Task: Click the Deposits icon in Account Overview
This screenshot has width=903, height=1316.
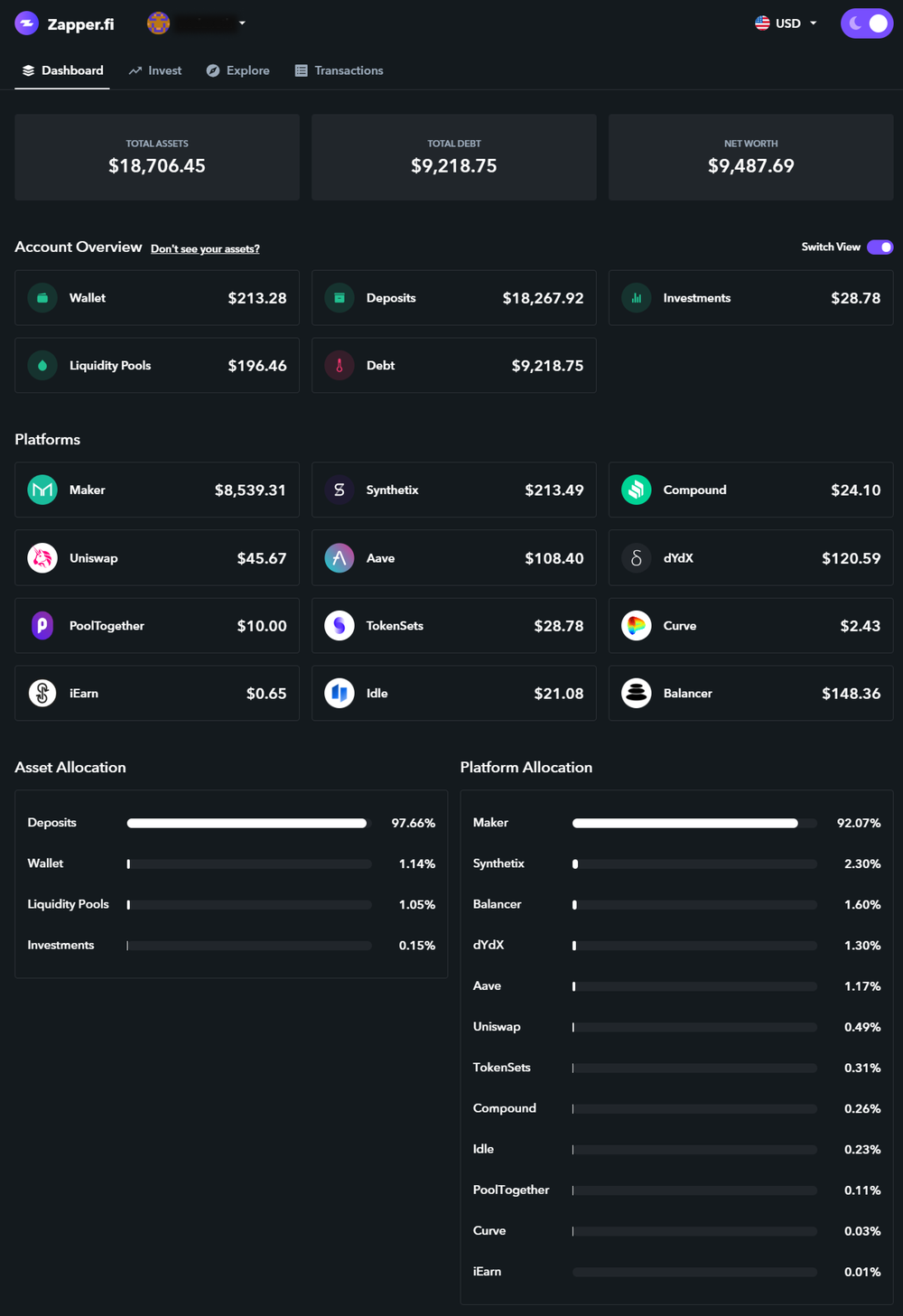Action: click(x=340, y=298)
